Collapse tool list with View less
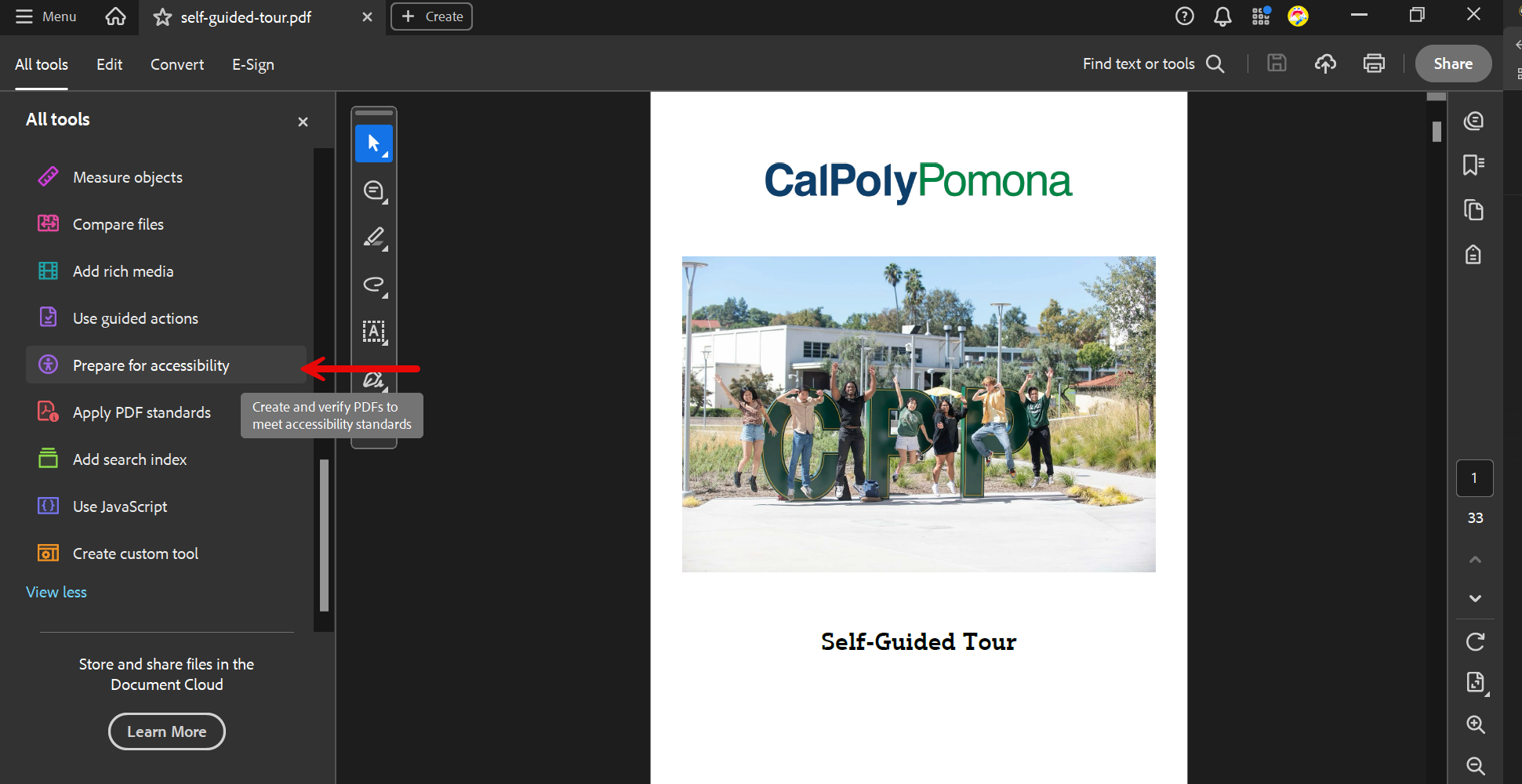This screenshot has width=1522, height=784. click(56, 592)
